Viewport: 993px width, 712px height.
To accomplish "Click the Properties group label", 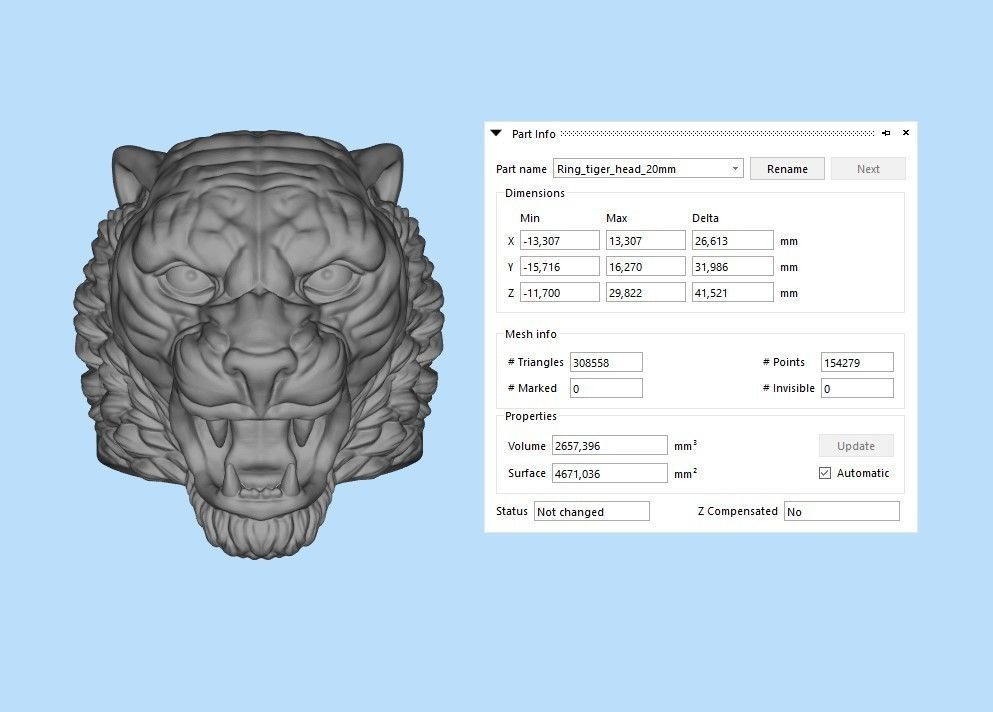I will point(531,416).
